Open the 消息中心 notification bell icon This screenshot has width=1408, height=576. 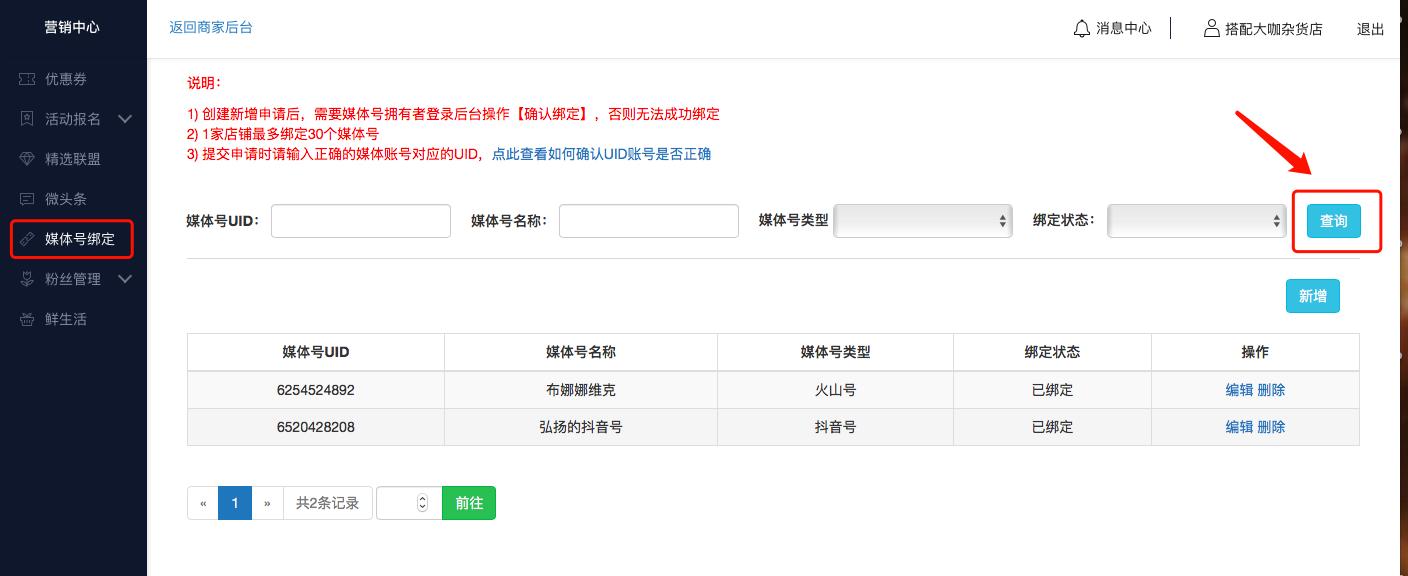pyautogui.click(x=1080, y=29)
